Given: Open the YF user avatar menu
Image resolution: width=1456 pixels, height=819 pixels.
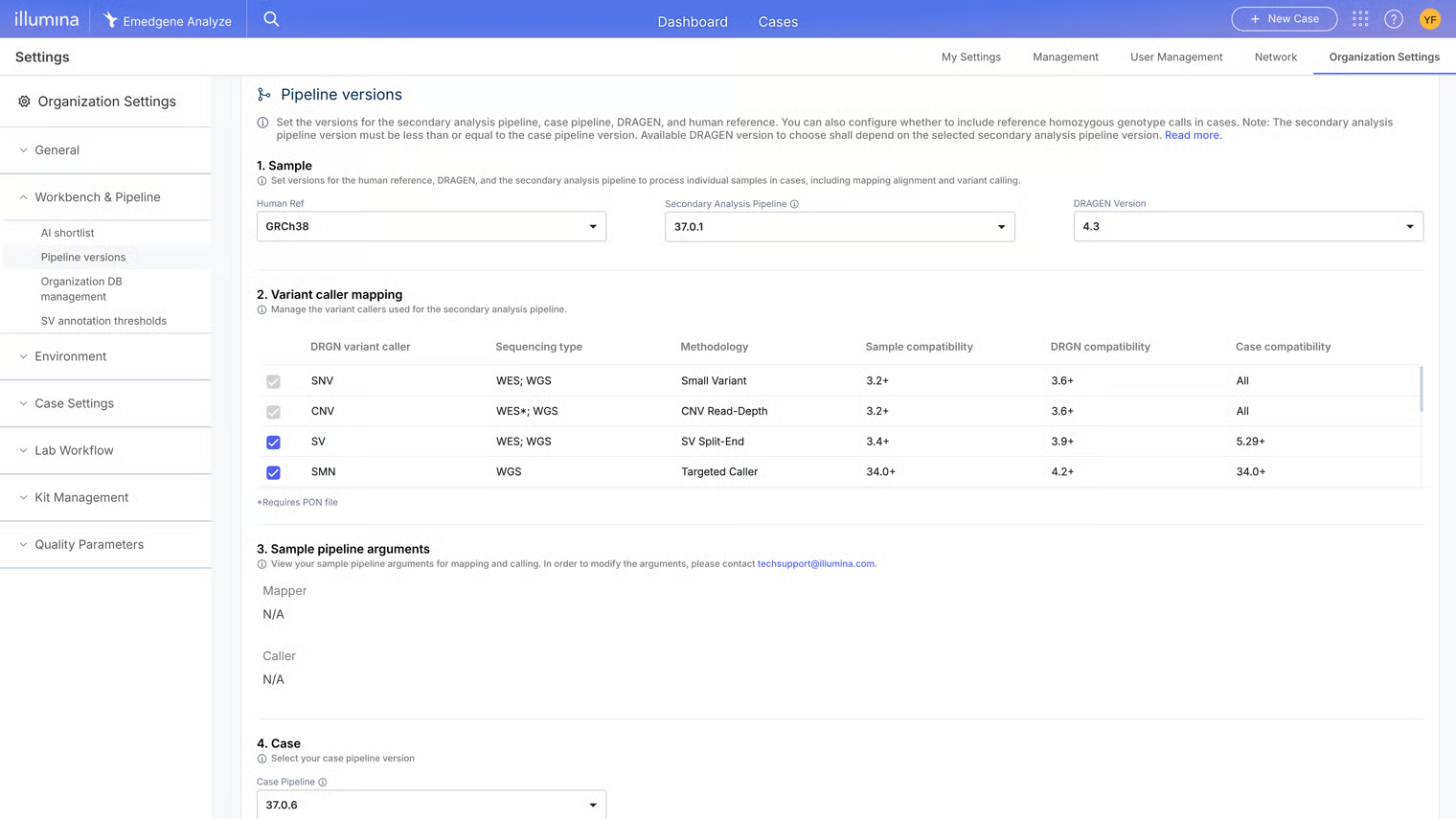Looking at the screenshot, I should tap(1429, 19).
